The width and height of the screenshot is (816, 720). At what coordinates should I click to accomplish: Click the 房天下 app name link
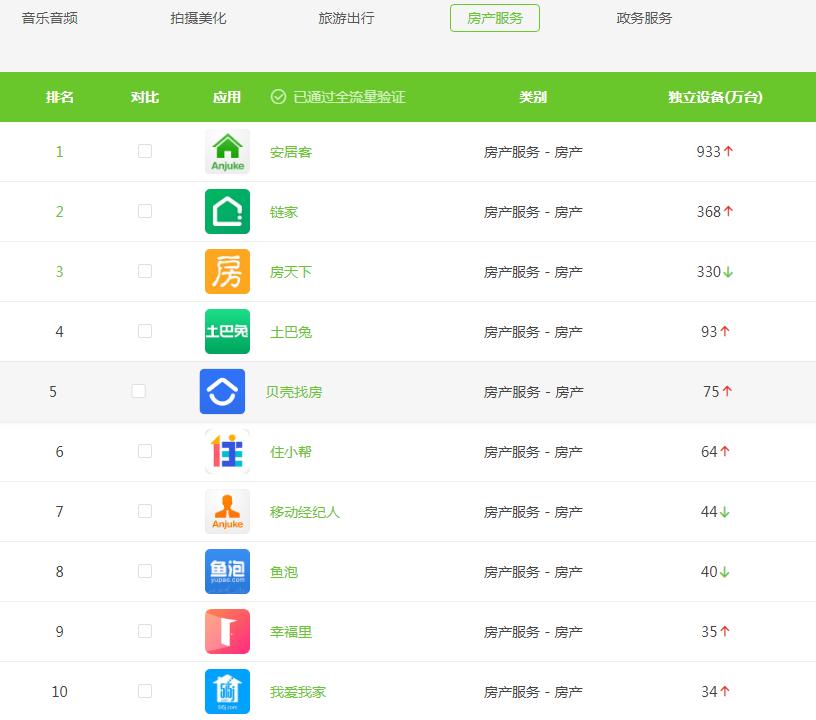pyautogui.click(x=290, y=271)
